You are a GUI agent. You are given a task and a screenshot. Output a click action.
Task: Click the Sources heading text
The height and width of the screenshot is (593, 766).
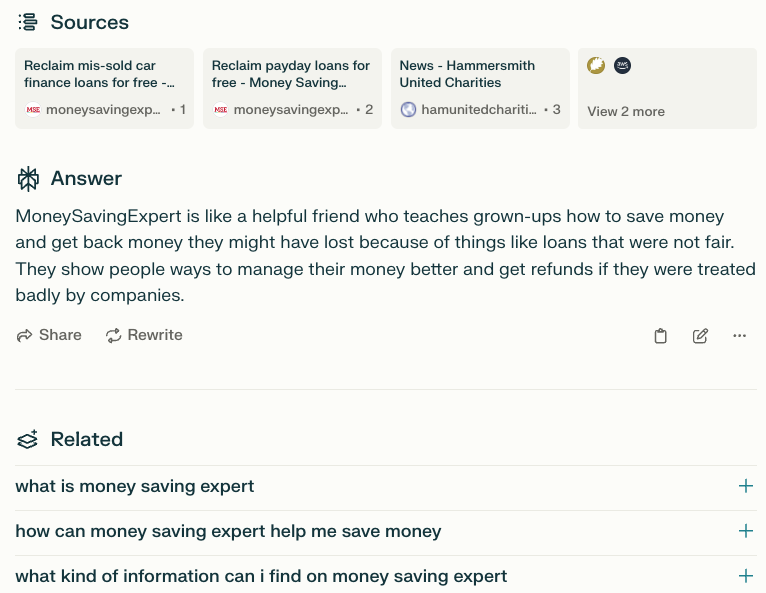(x=90, y=22)
